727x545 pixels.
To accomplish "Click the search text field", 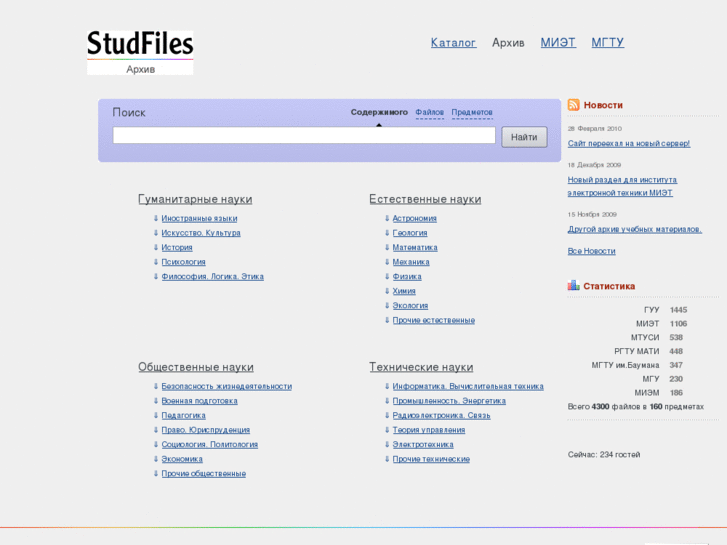I will (x=304, y=135).
